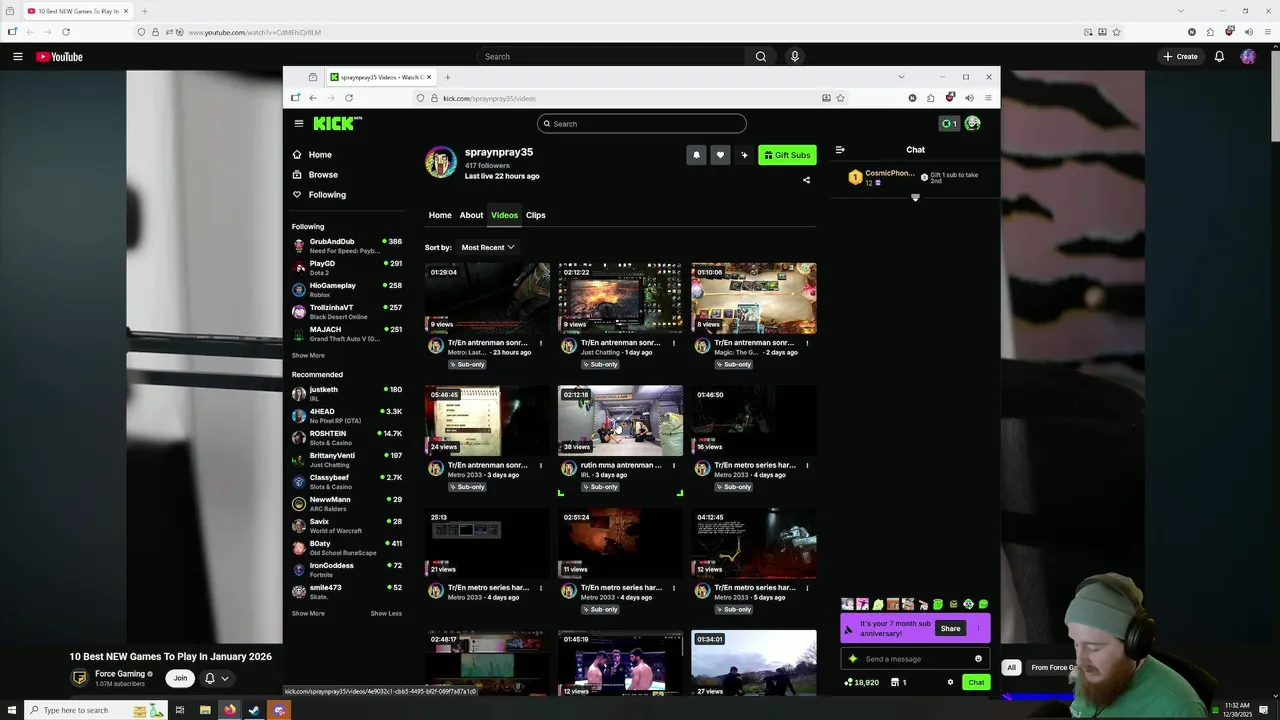This screenshot has width=1280, height=720.
Task: Open the Most Recent sort dropdown
Action: point(487,247)
